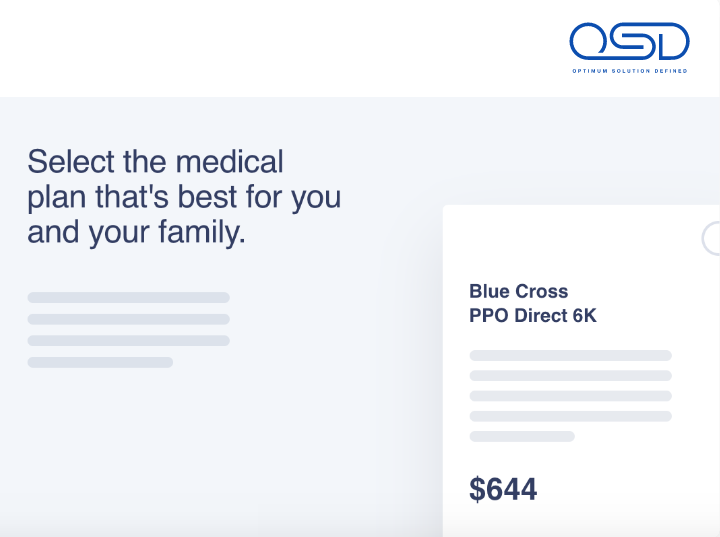720x537 pixels.
Task: Click the third description line in plan card
Action: click(x=570, y=396)
